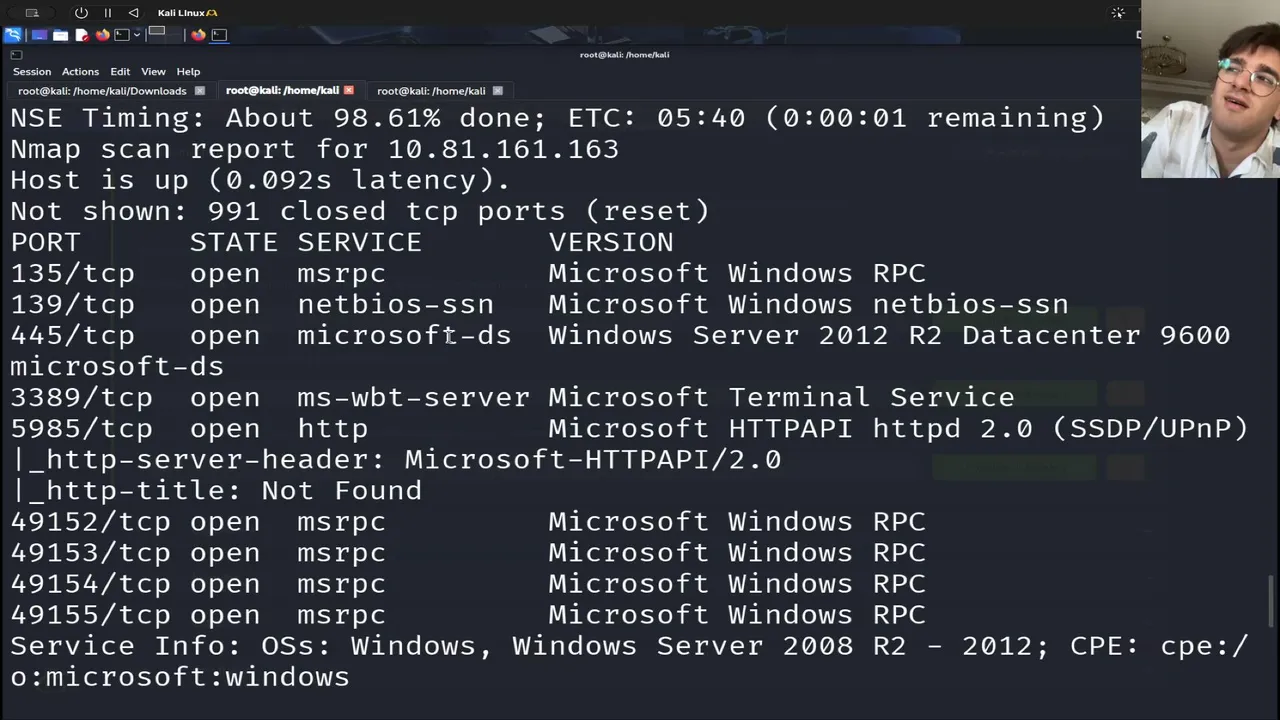
Task: Switch to the Firefox taskbar window
Action: click(198, 35)
